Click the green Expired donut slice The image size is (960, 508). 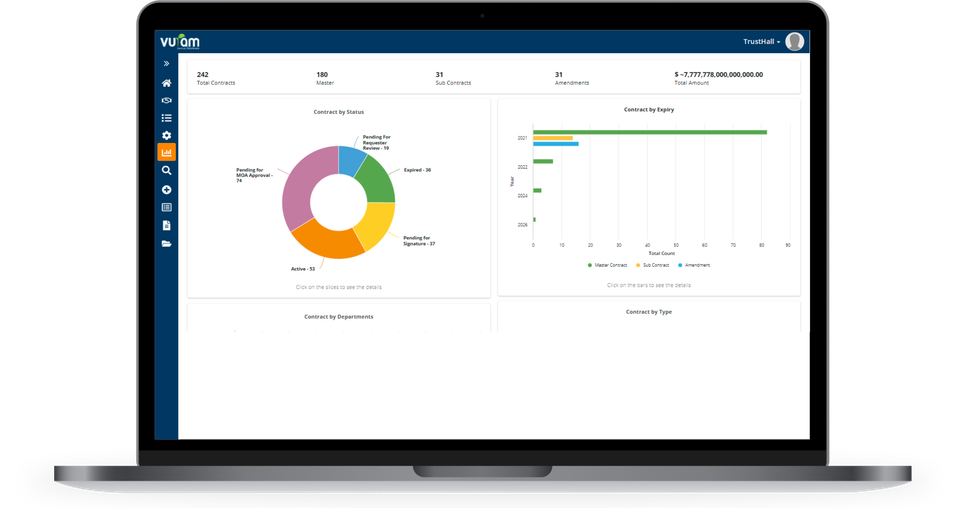coord(377,181)
